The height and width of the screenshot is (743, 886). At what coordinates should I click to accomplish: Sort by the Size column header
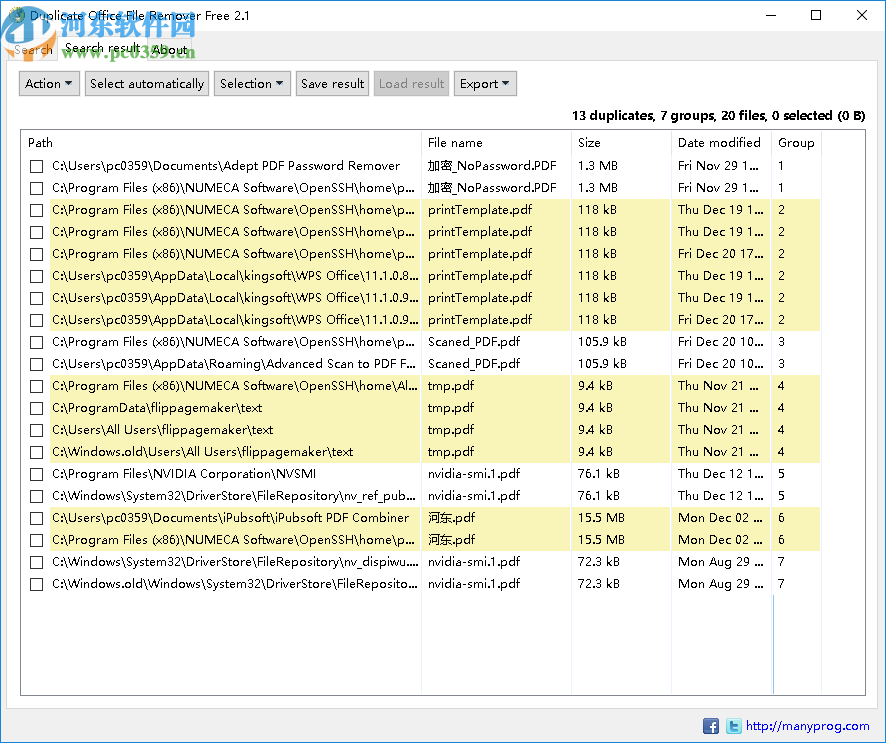point(589,142)
